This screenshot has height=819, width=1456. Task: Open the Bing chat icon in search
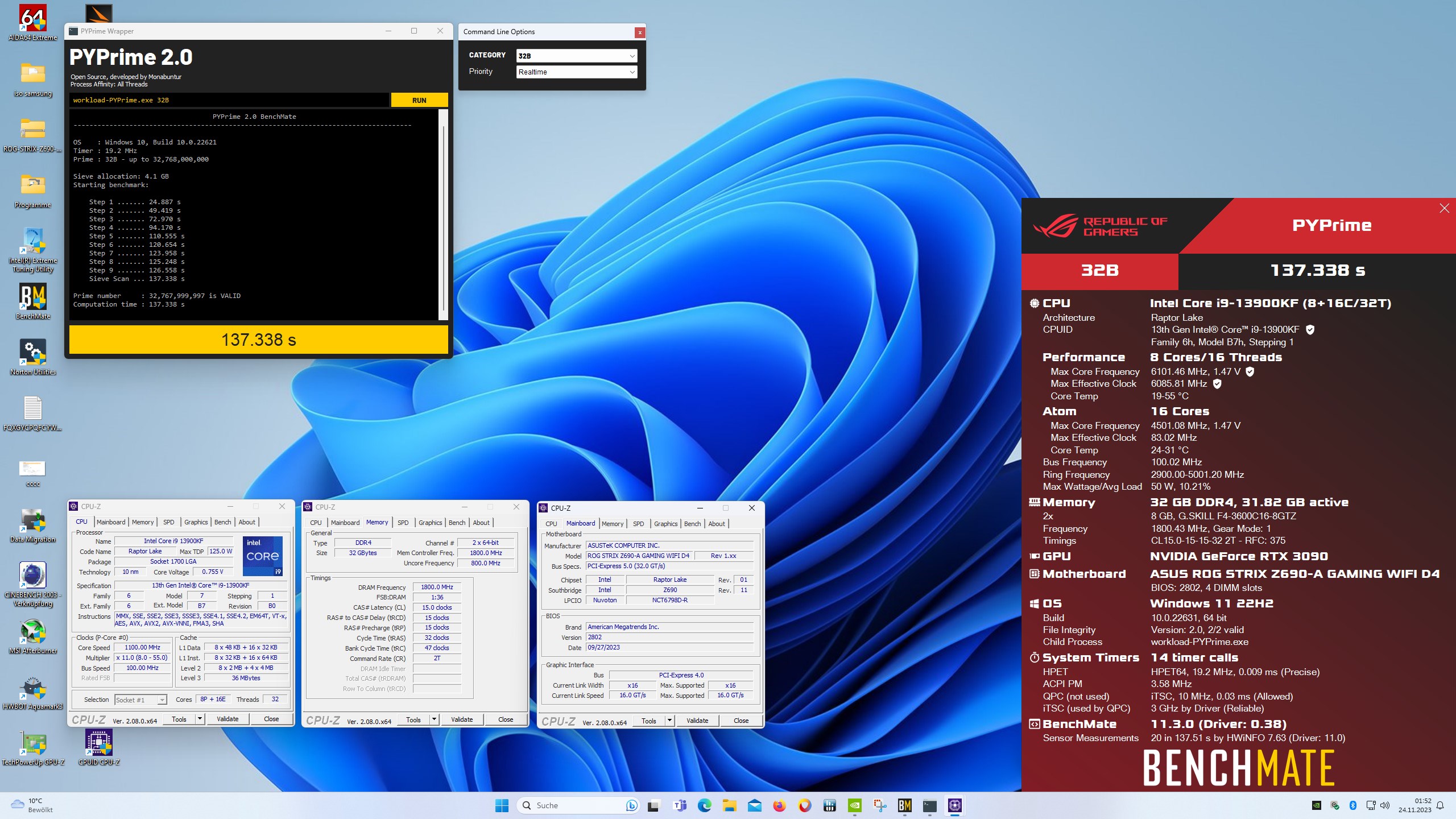(x=631, y=805)
